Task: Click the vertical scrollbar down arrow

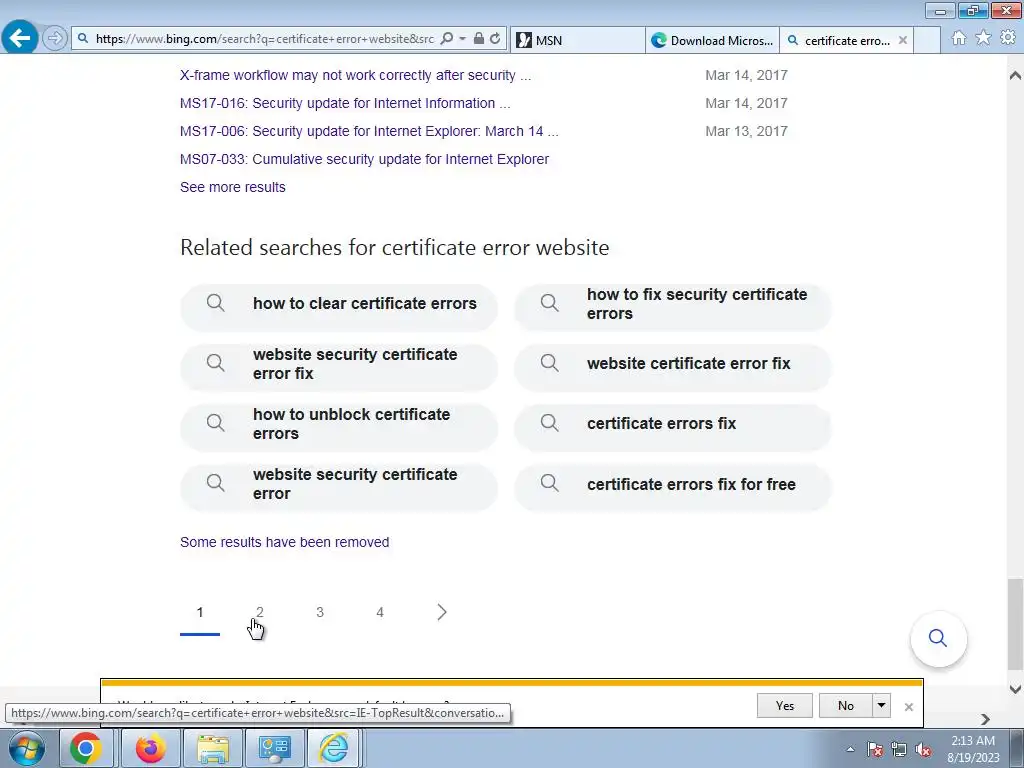Action: coord(1015,688)
